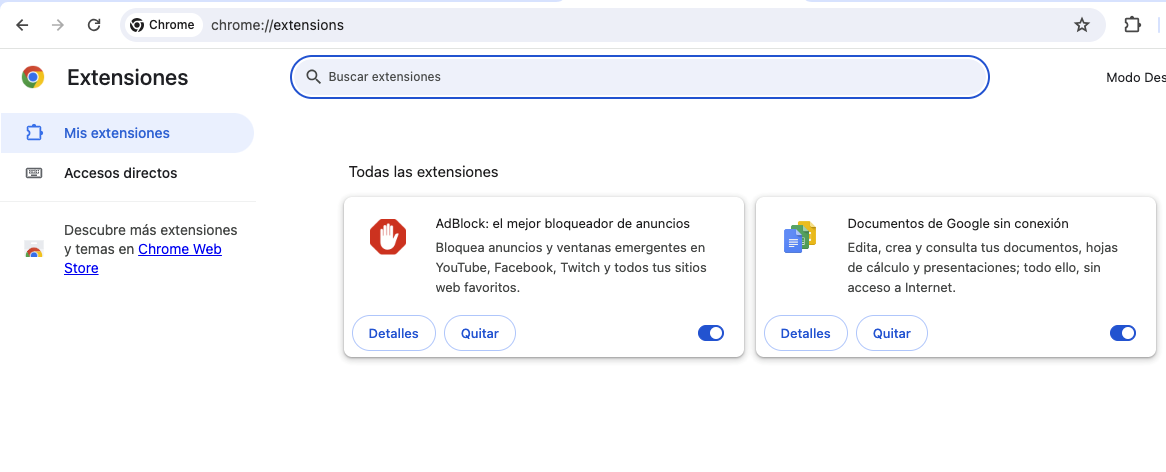
Task: Click the browser back arrow
Action: [22, 25]
